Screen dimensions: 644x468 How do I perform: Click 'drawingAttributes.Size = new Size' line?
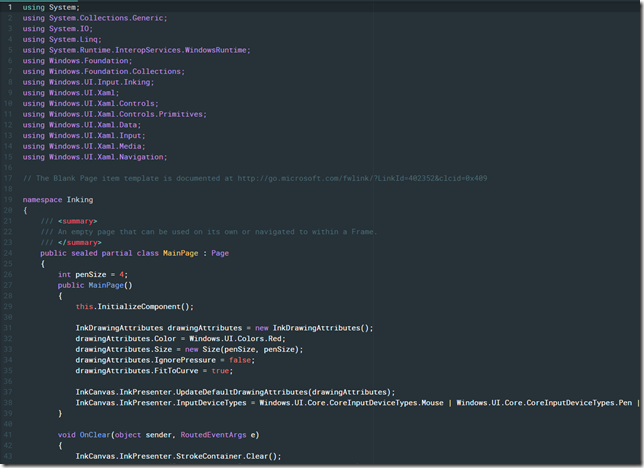click(189, 349)
